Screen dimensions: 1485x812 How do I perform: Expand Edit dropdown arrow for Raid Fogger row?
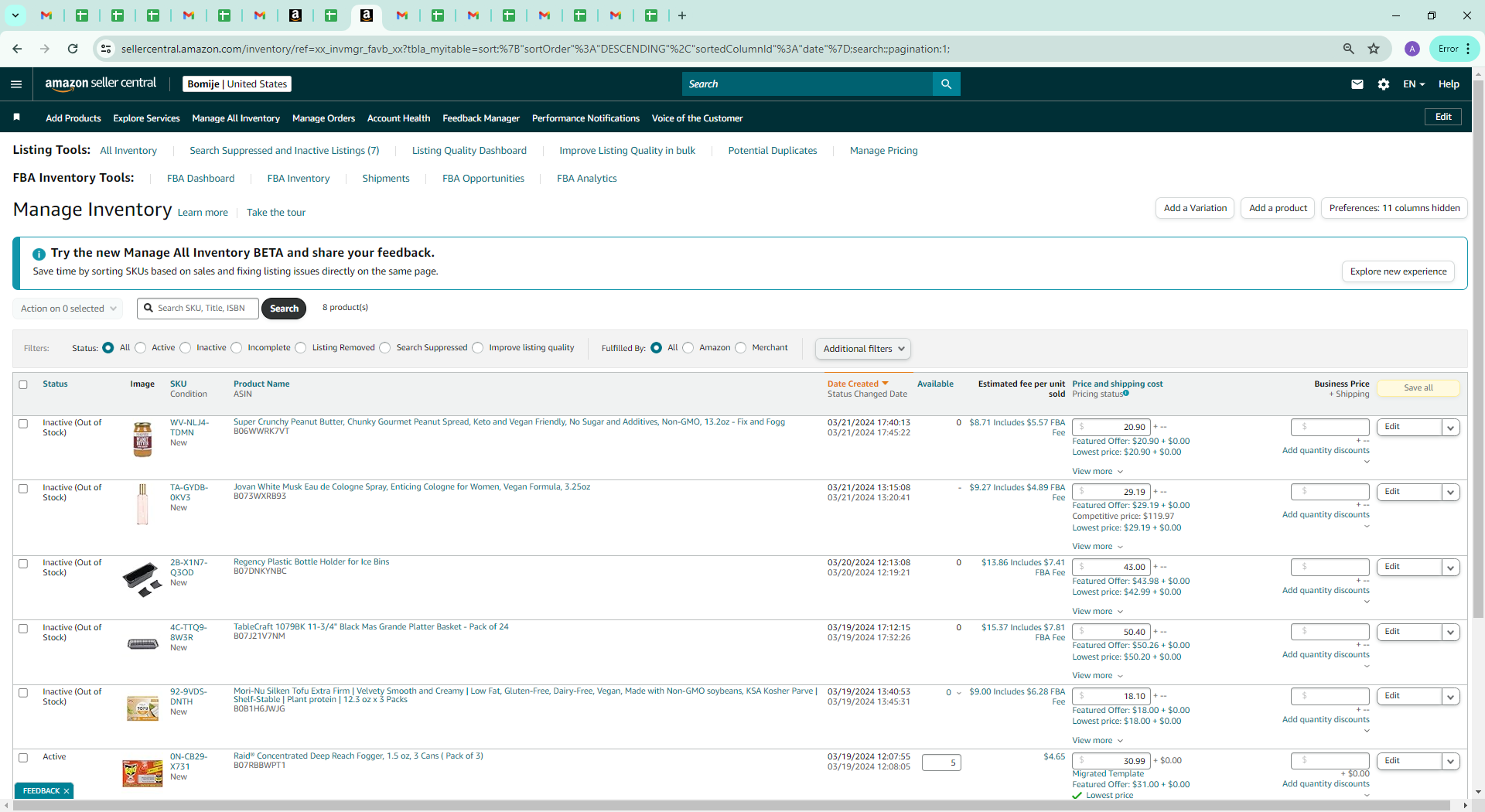click(x=1451, y=762)
